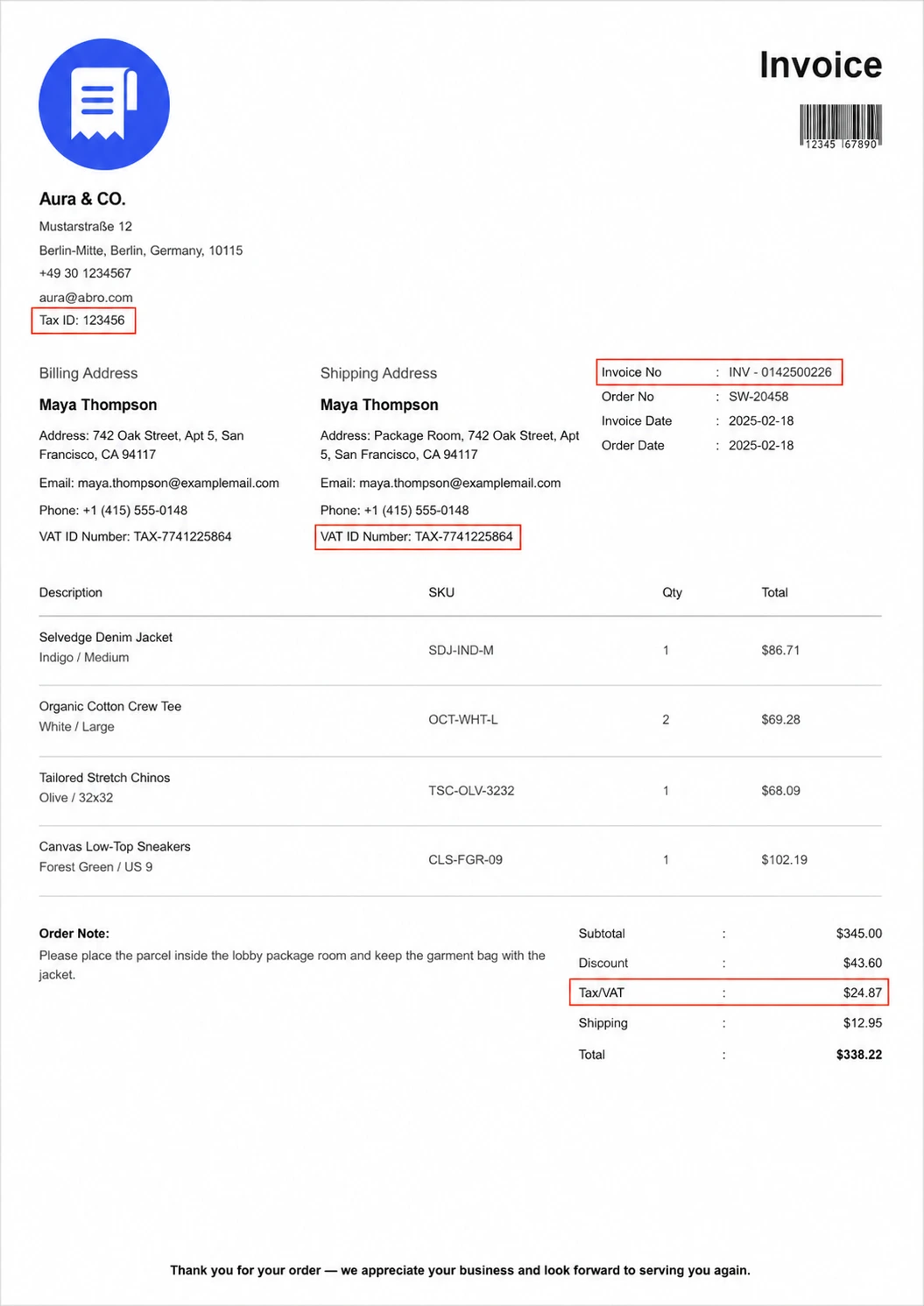
Task: Click email aura@abro.com
Action: pyautogui.click(x=86, y=298)
